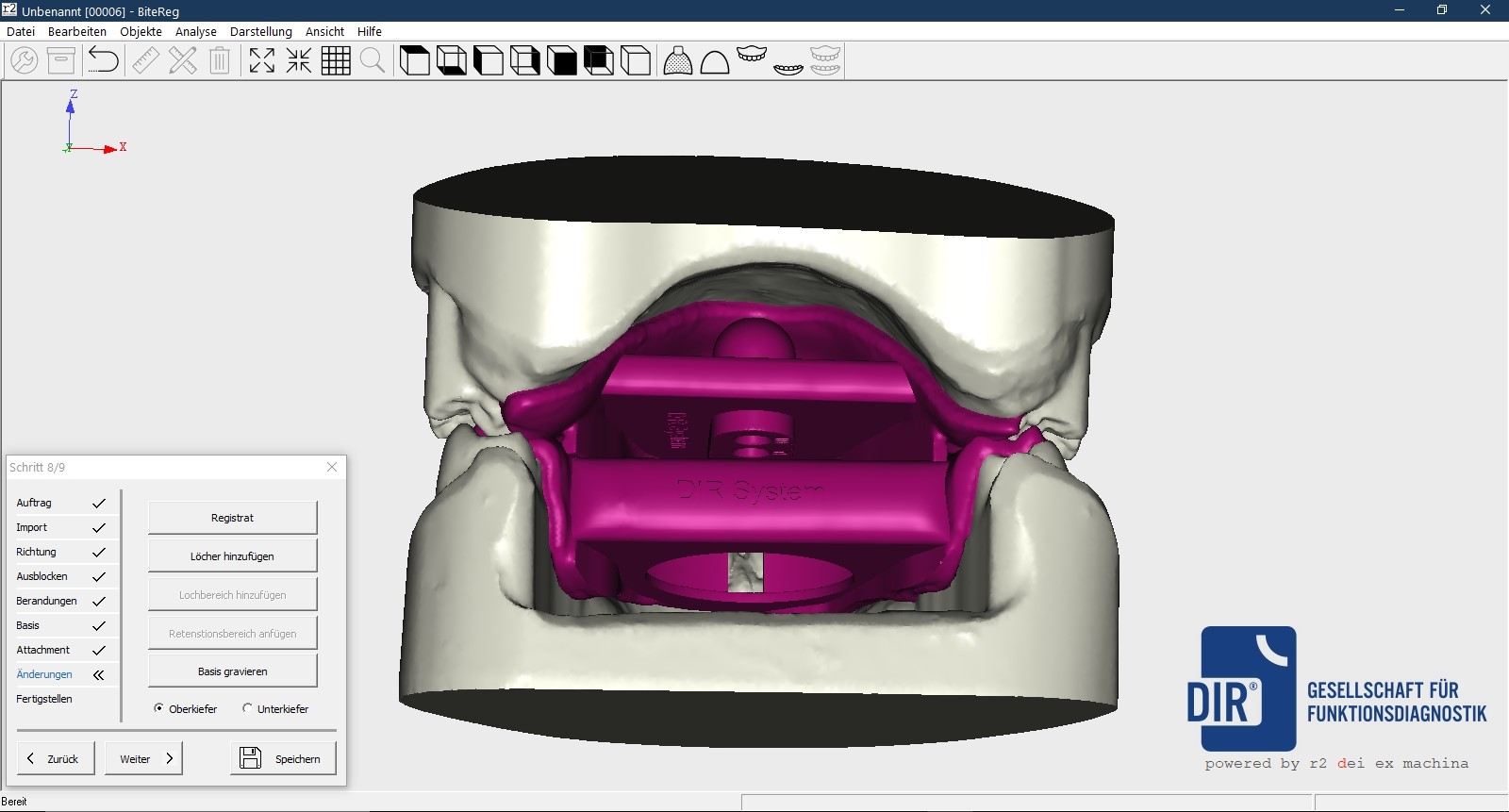Click the inward-arrows shrink view icon
This screenshot has height=812, width=1509.
299,60
